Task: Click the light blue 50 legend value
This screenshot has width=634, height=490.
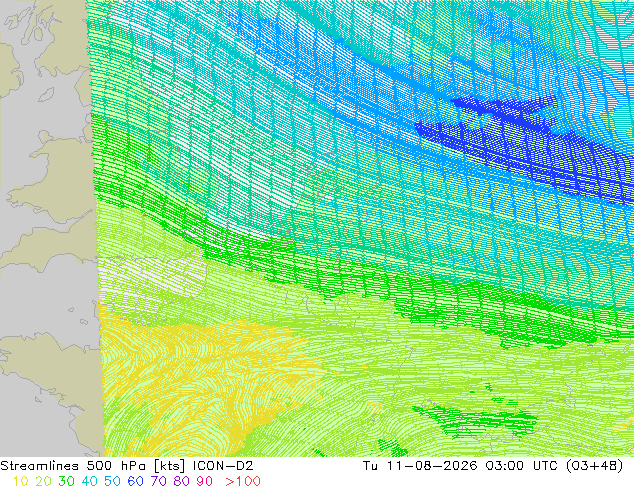Action: pyautogui.click(x=112, y=481)
